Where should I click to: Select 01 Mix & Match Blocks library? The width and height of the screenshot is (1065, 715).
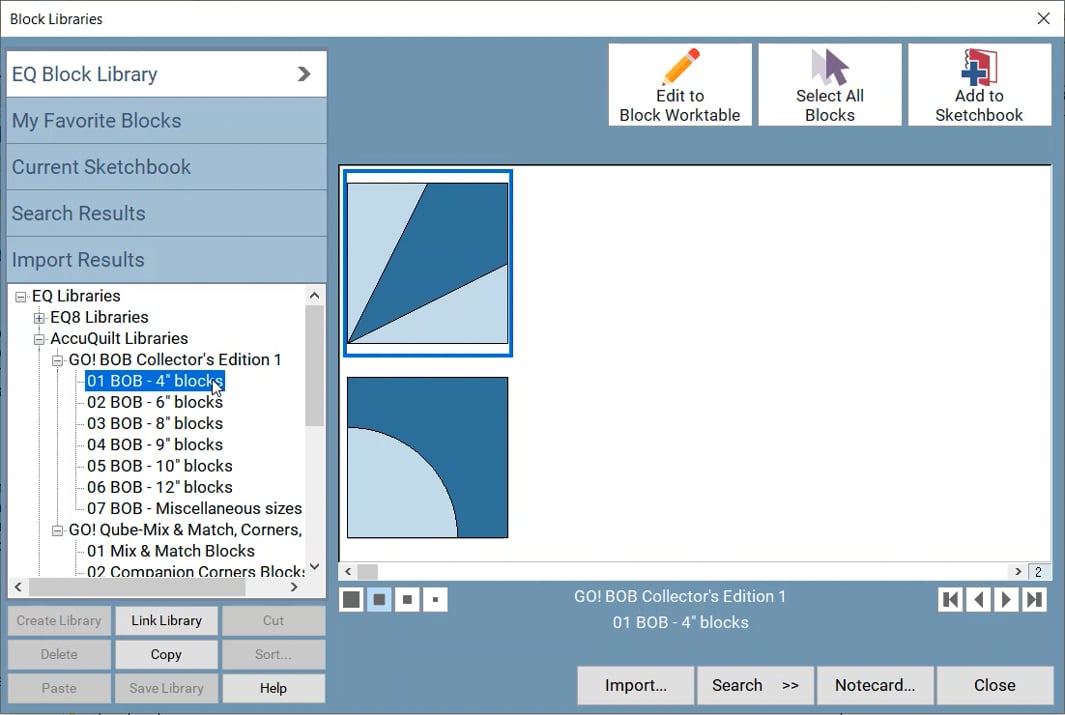tap(170, 551)
